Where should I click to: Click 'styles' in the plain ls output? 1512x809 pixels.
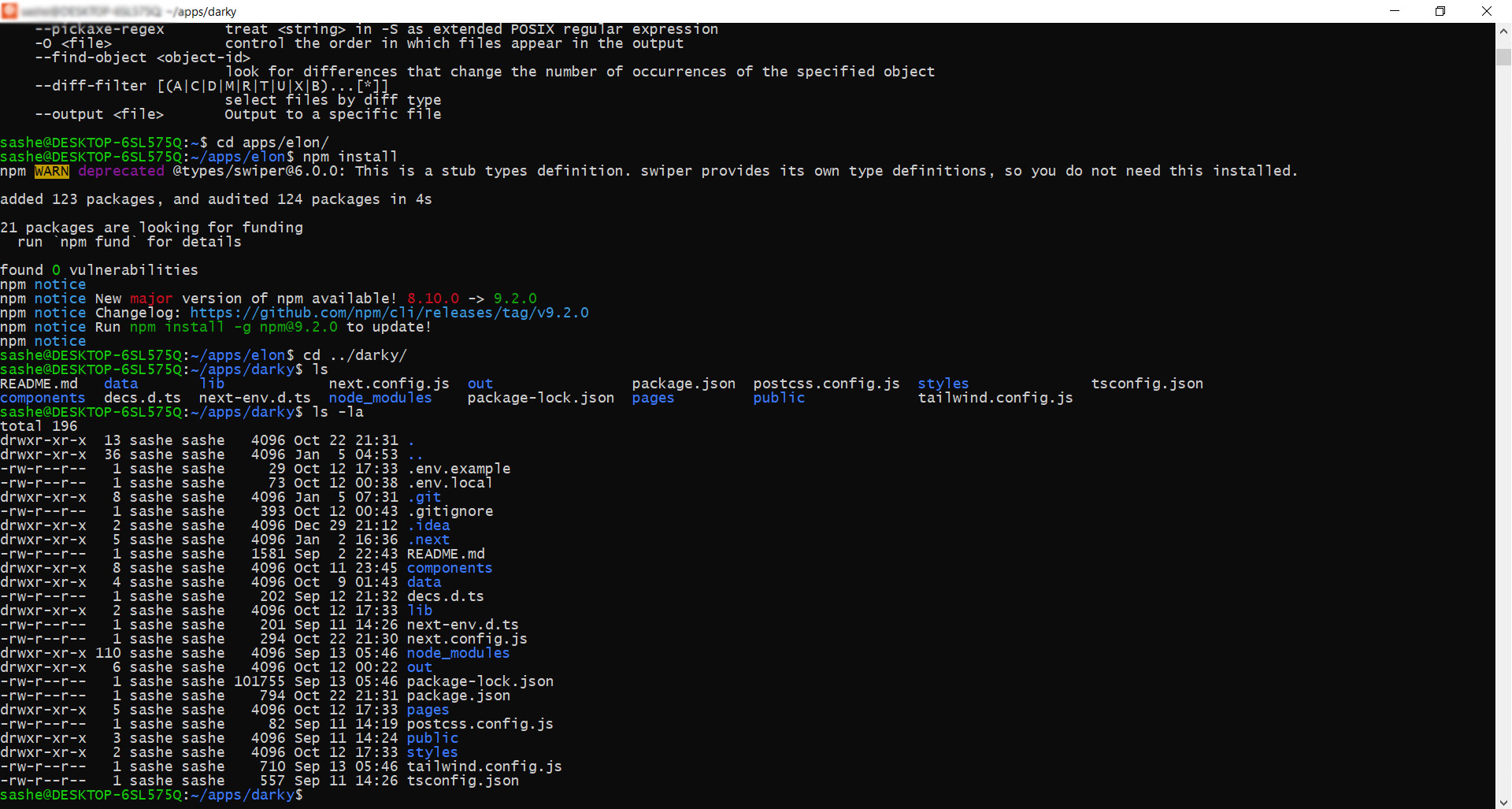click(943, 384)
